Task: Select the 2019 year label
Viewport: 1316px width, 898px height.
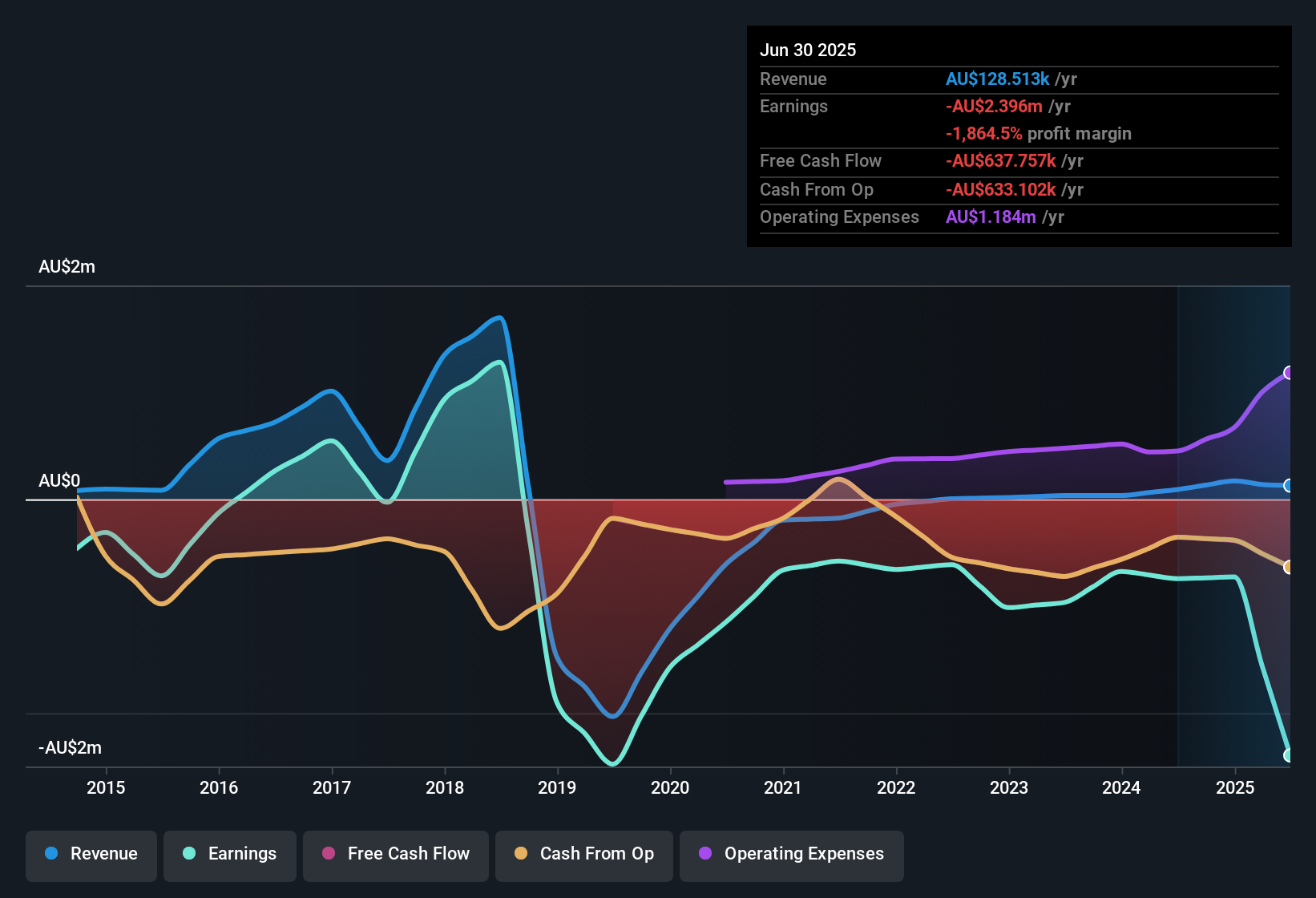Action: coord(559,787)
